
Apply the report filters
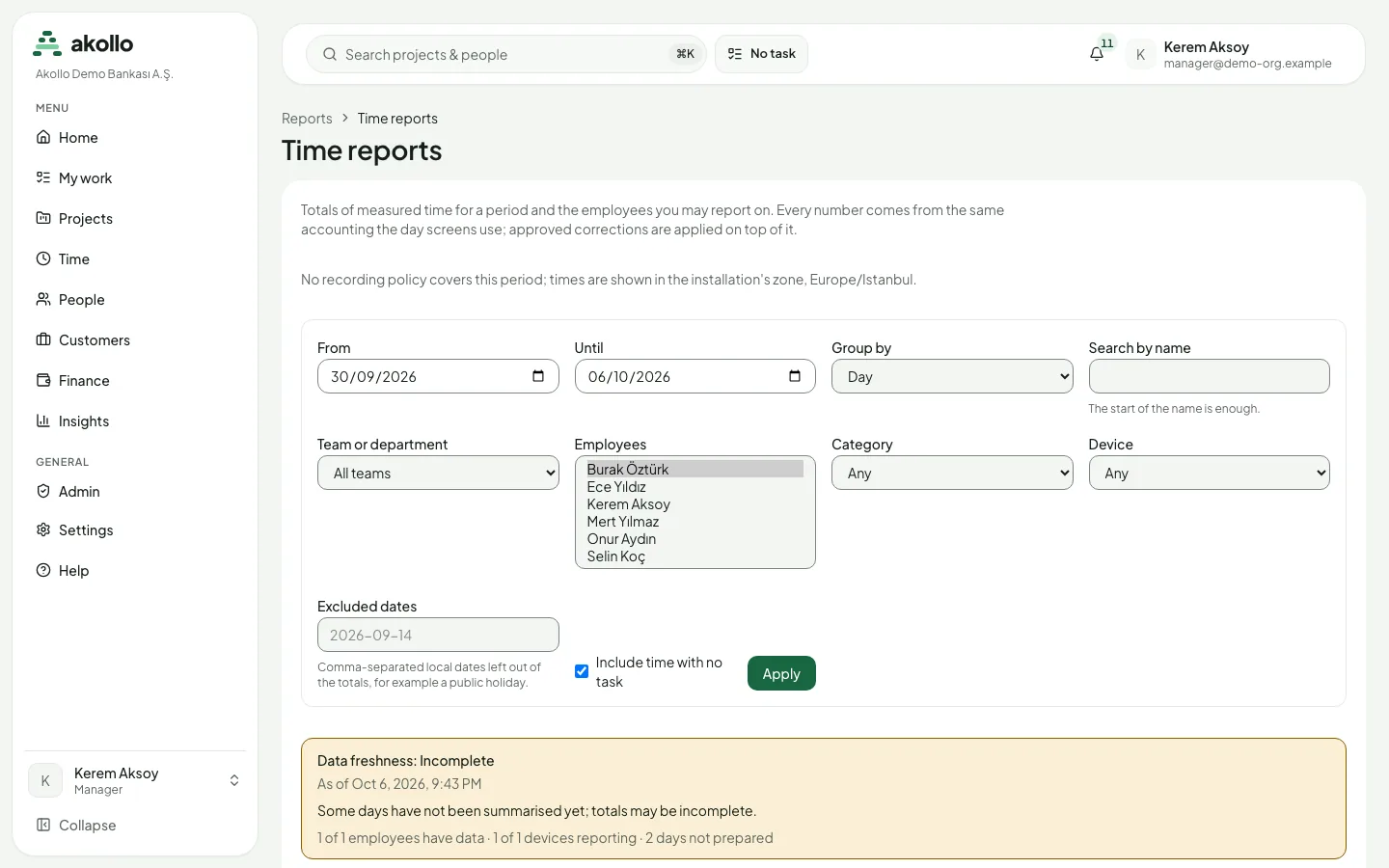pyautogui.click(x=781, y=673)
